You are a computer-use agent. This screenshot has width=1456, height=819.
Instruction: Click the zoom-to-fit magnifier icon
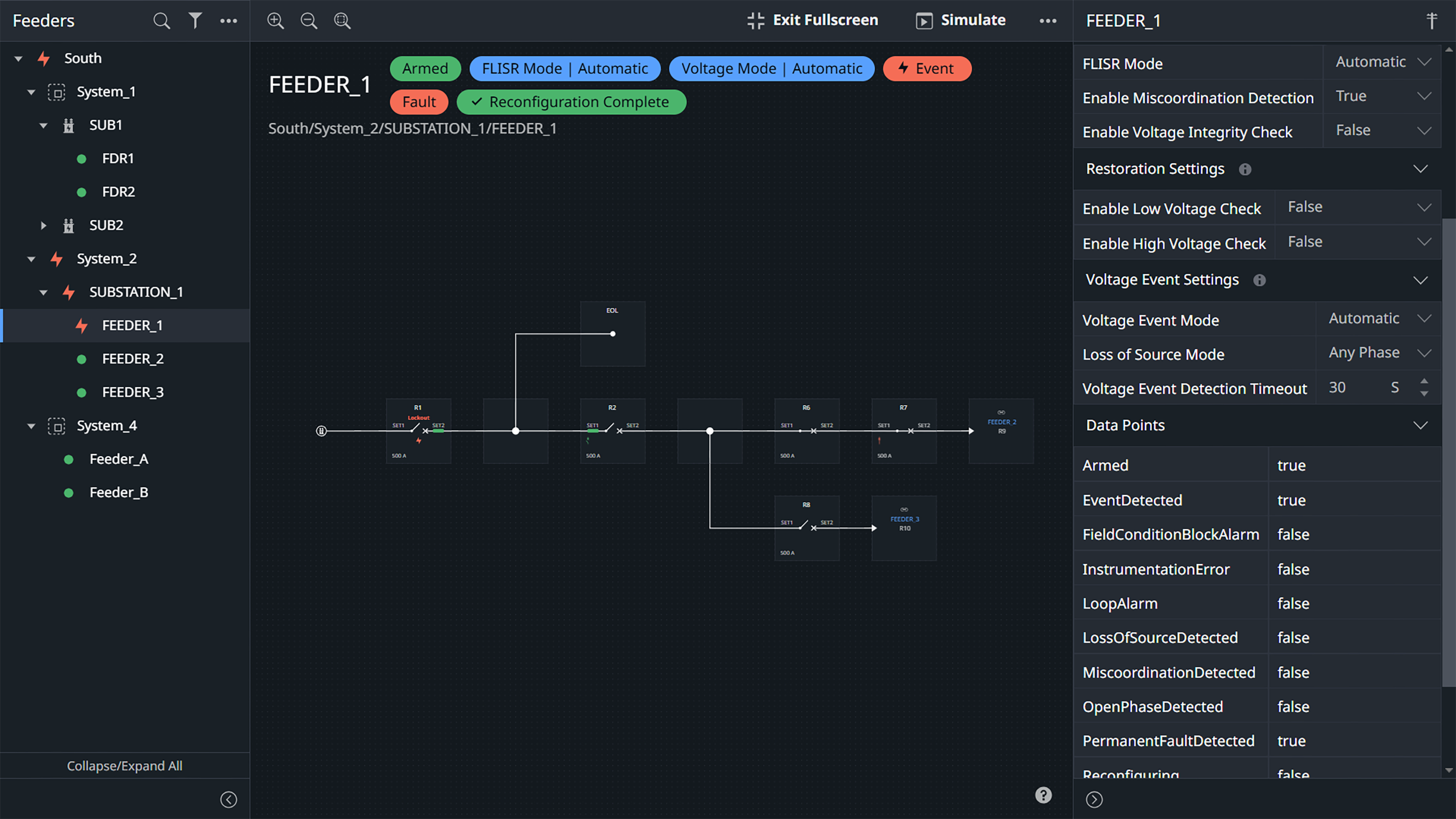342,21
